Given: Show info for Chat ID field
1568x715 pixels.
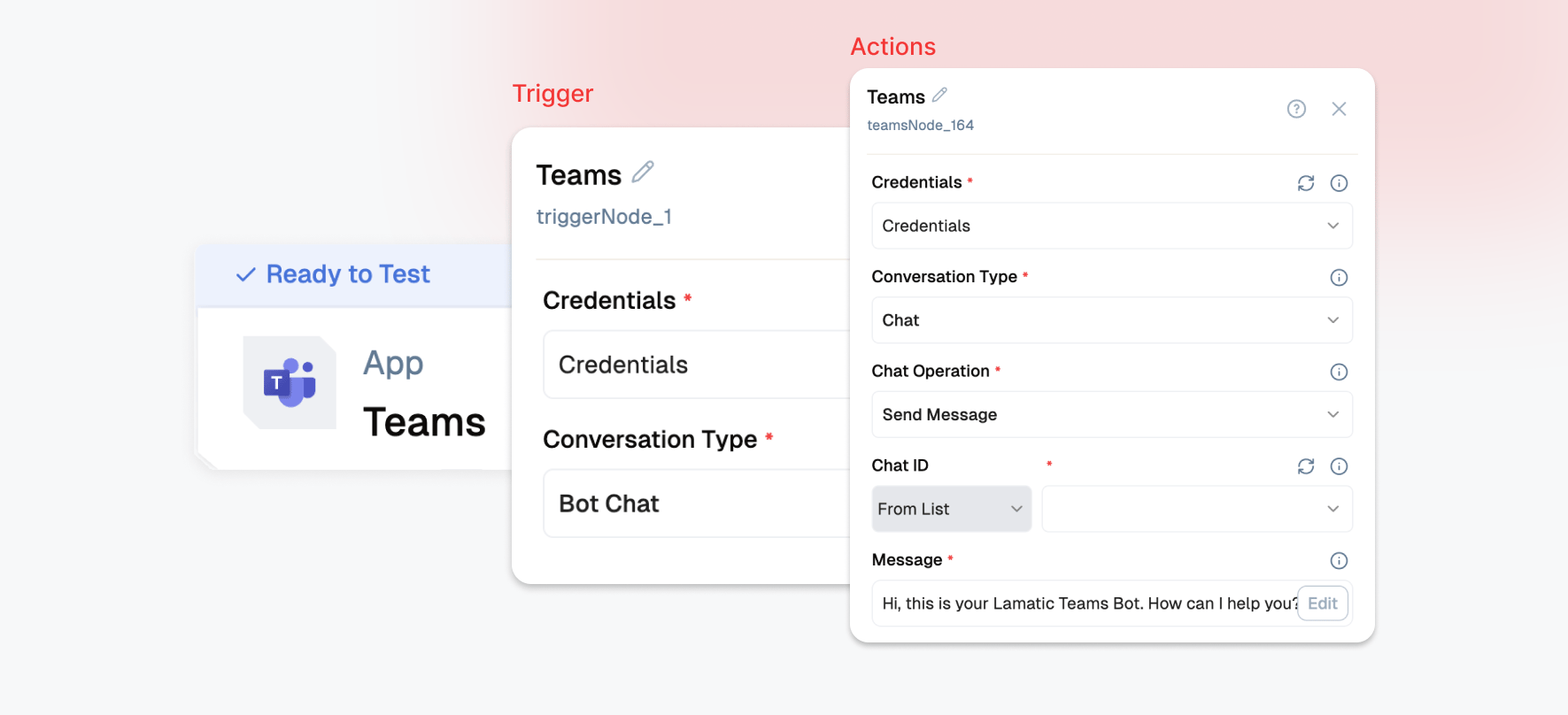Looking at the screenshot, I should click(x=1339, y=466).
